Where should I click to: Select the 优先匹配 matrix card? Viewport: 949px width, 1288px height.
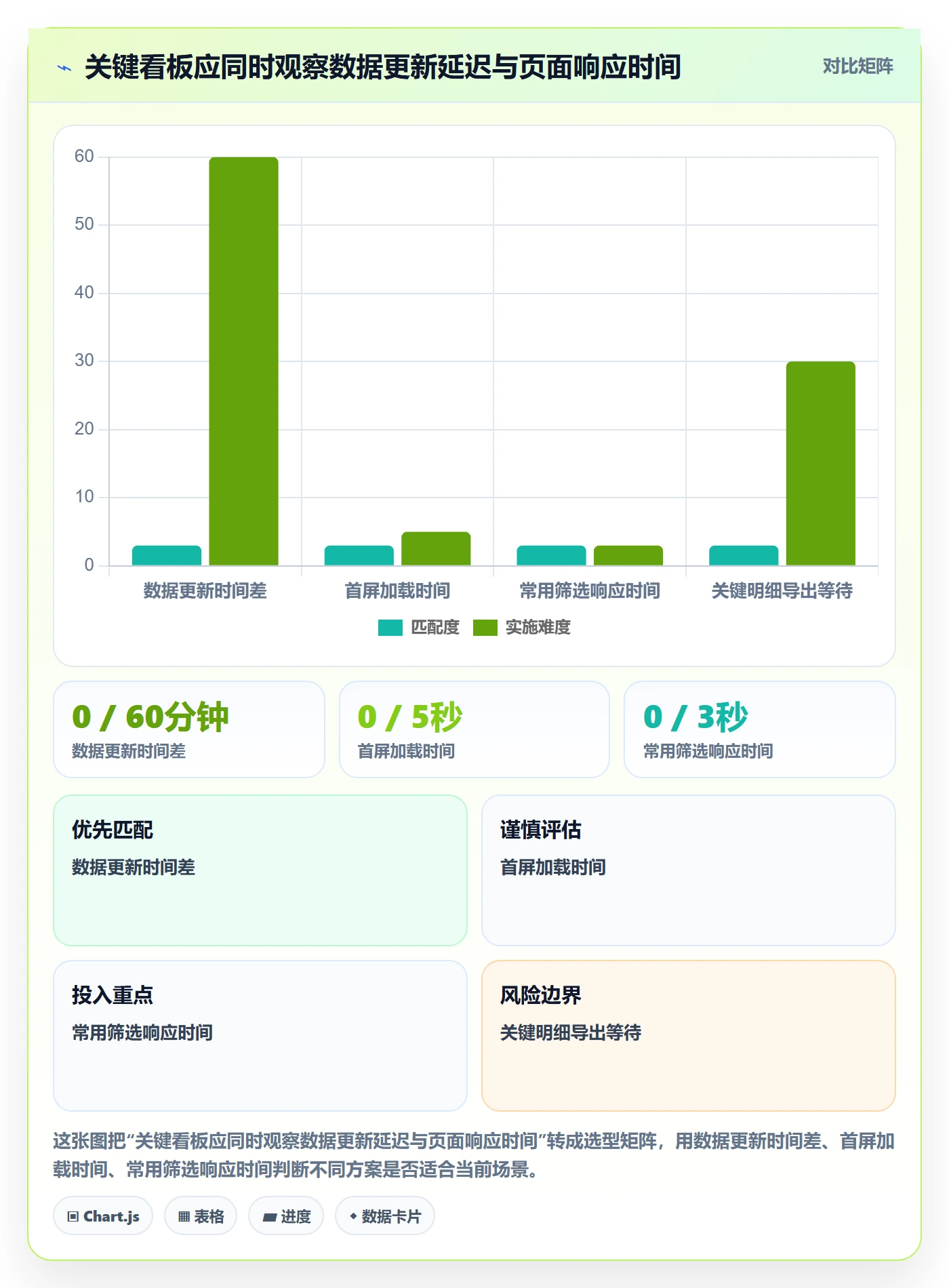click(x=260, y=870)
